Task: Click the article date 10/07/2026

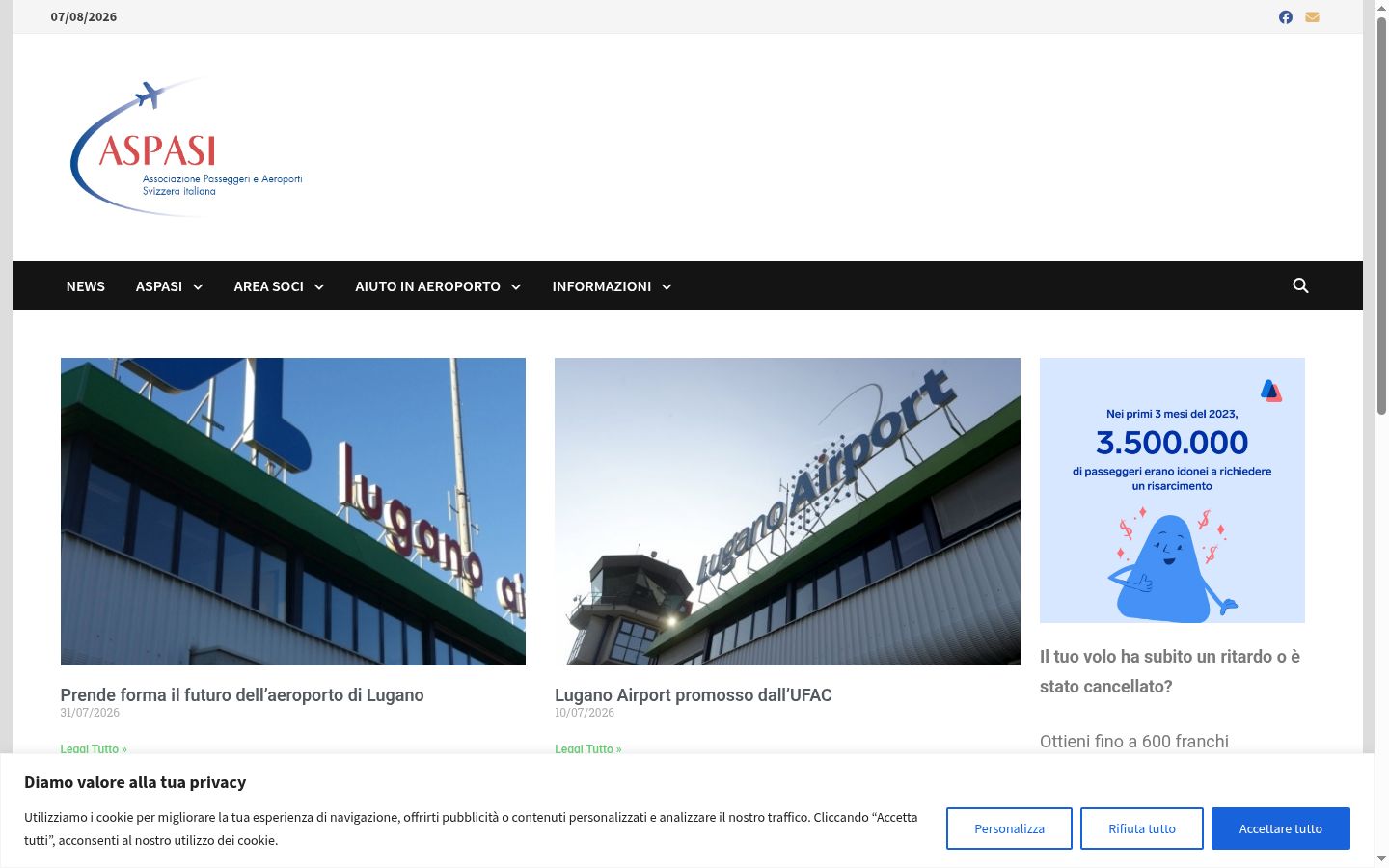Action: (x=585, y=713)
